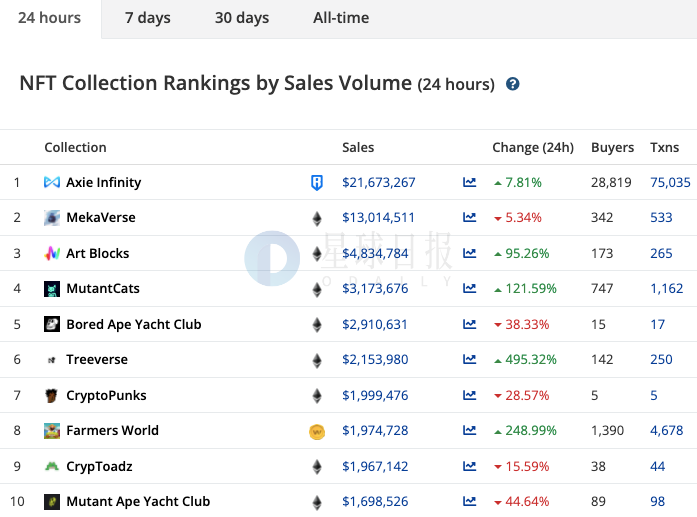This screenshot has width=697, height=517.
Task: Click the help question mark icon
Action: (513, 84)
